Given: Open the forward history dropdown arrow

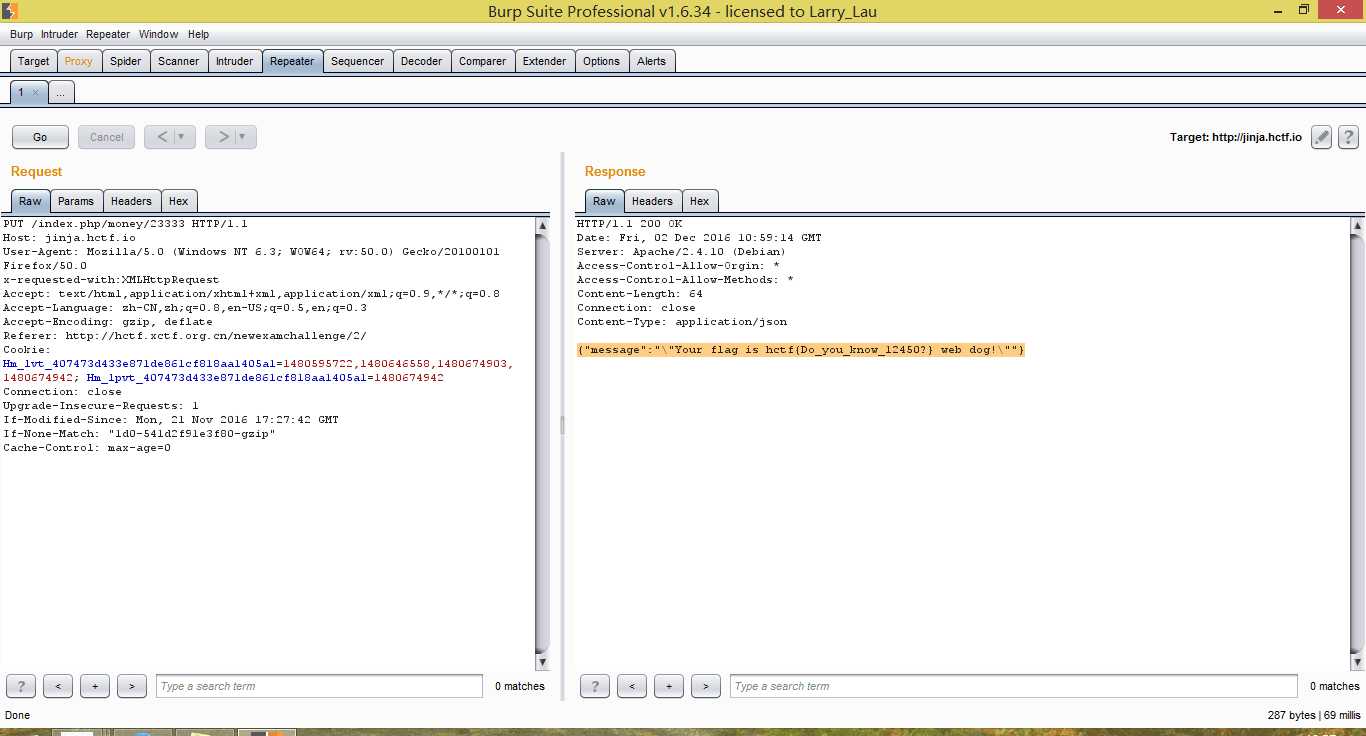Looking at the screenshot, I should [x=243, y=137].
